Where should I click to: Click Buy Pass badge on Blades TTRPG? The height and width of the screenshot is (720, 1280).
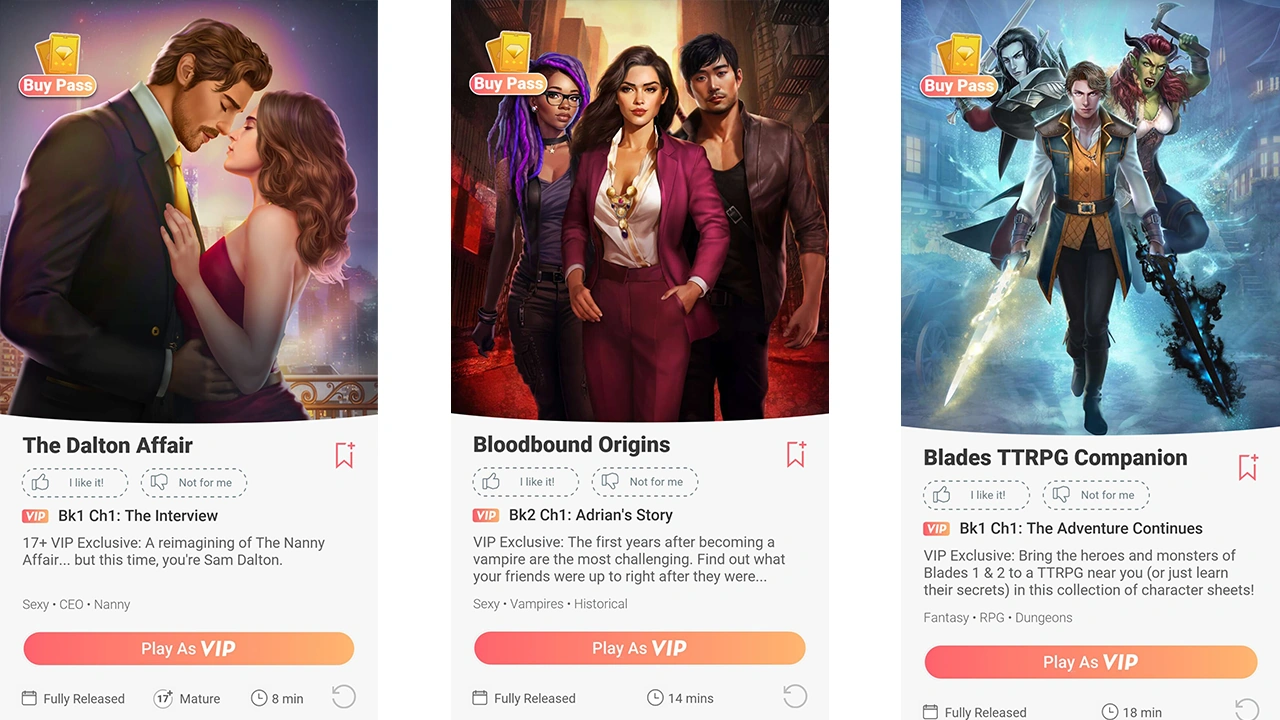(x=958, y=68)
